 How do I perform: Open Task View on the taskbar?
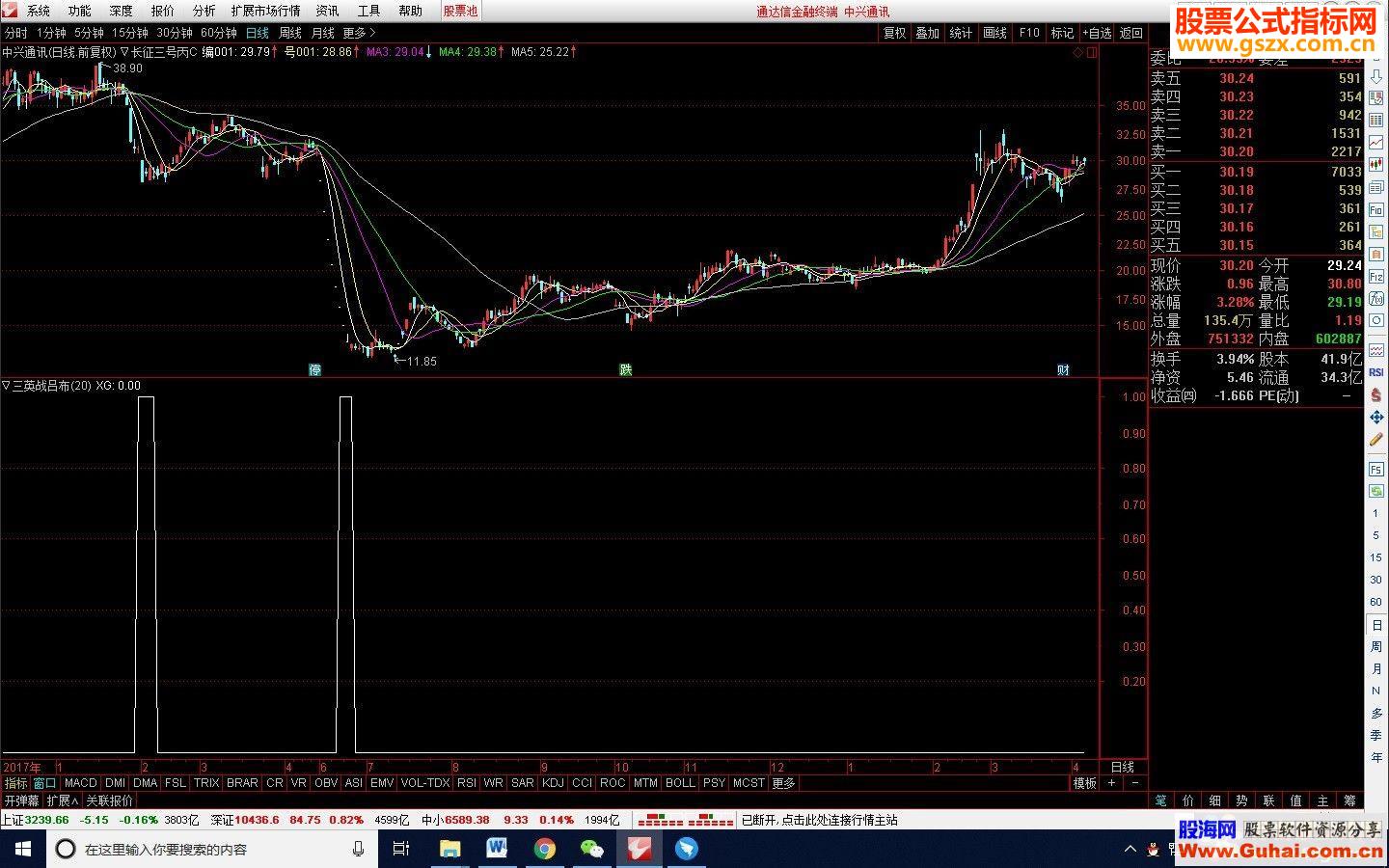point(401,849)
